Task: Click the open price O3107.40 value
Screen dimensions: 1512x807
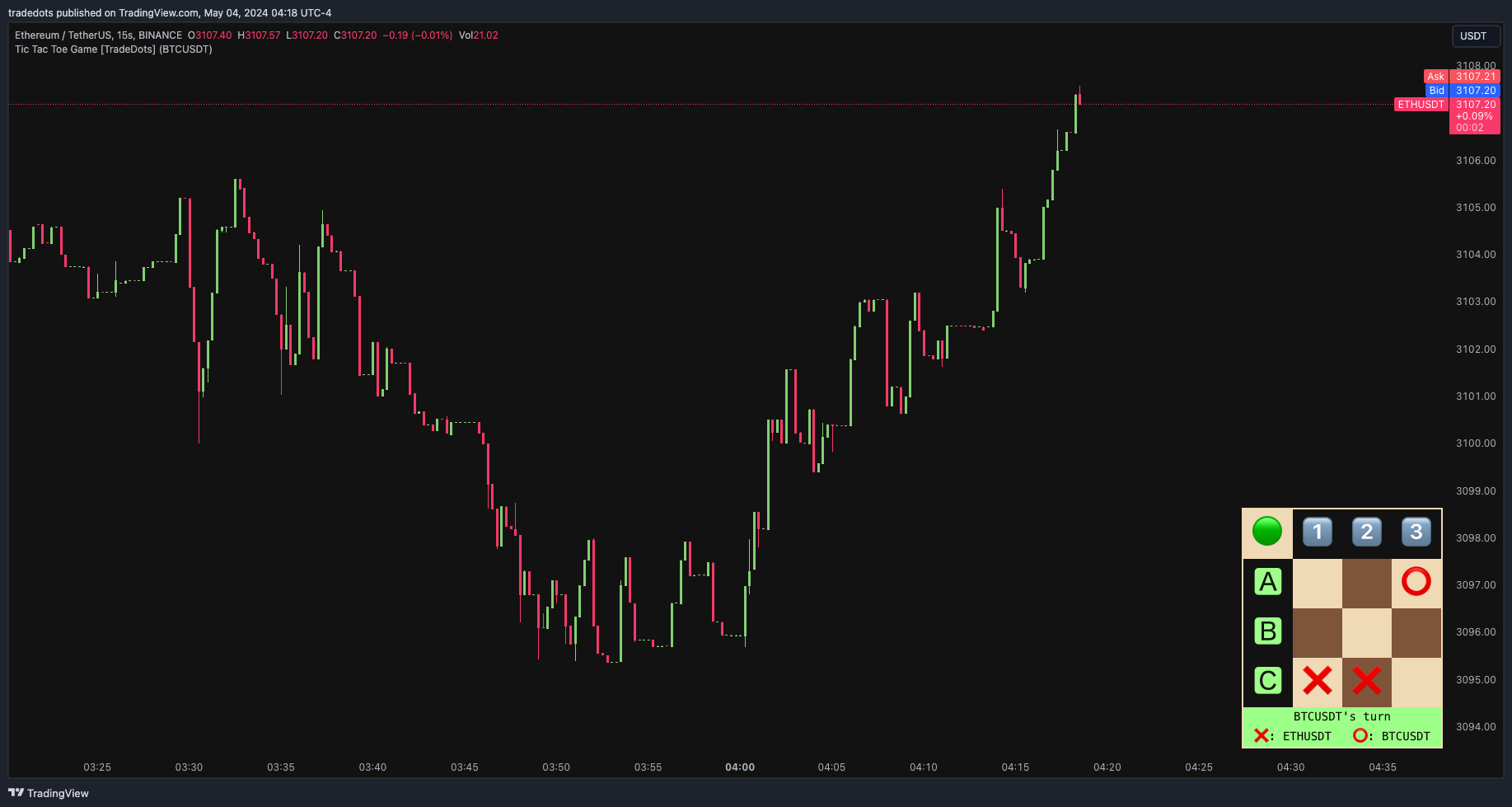Action: pos(210,35)
